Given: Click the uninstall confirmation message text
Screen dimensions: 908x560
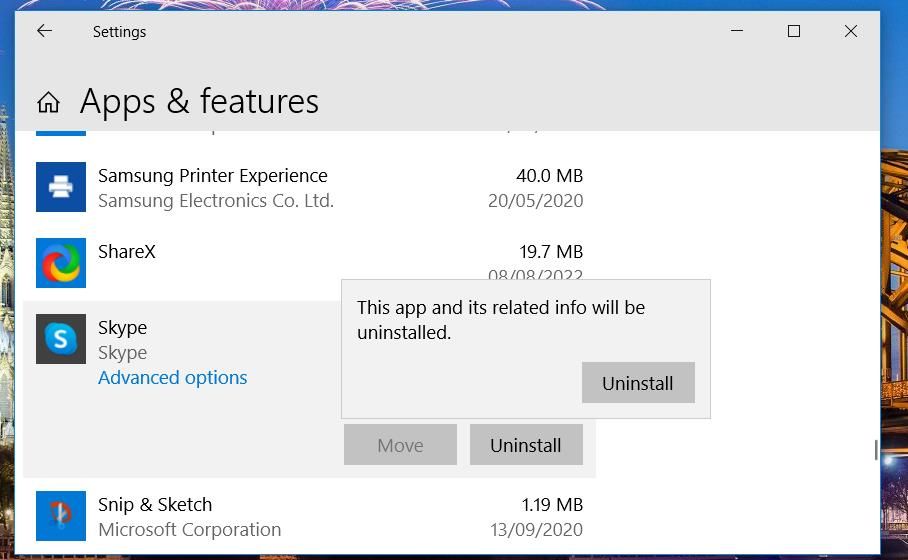Looking at the screenshot, I should [501, 319].
